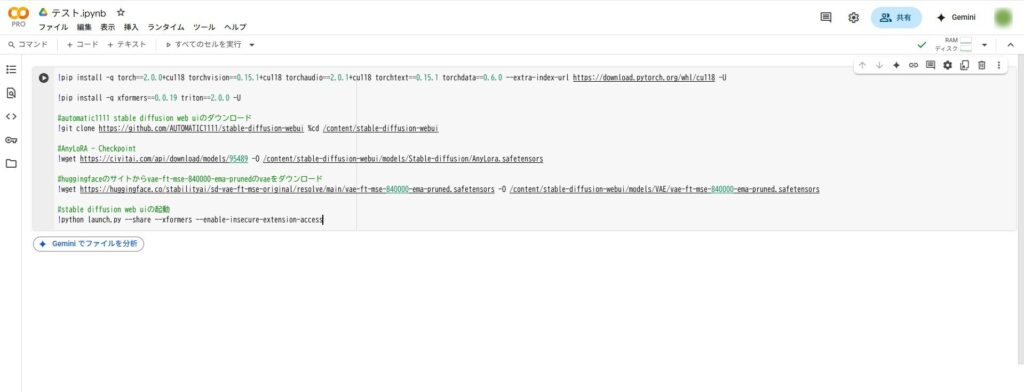Delete the cell with trash icon
The height and width of the screenshot is (392, 1024).
click(981, 65)
